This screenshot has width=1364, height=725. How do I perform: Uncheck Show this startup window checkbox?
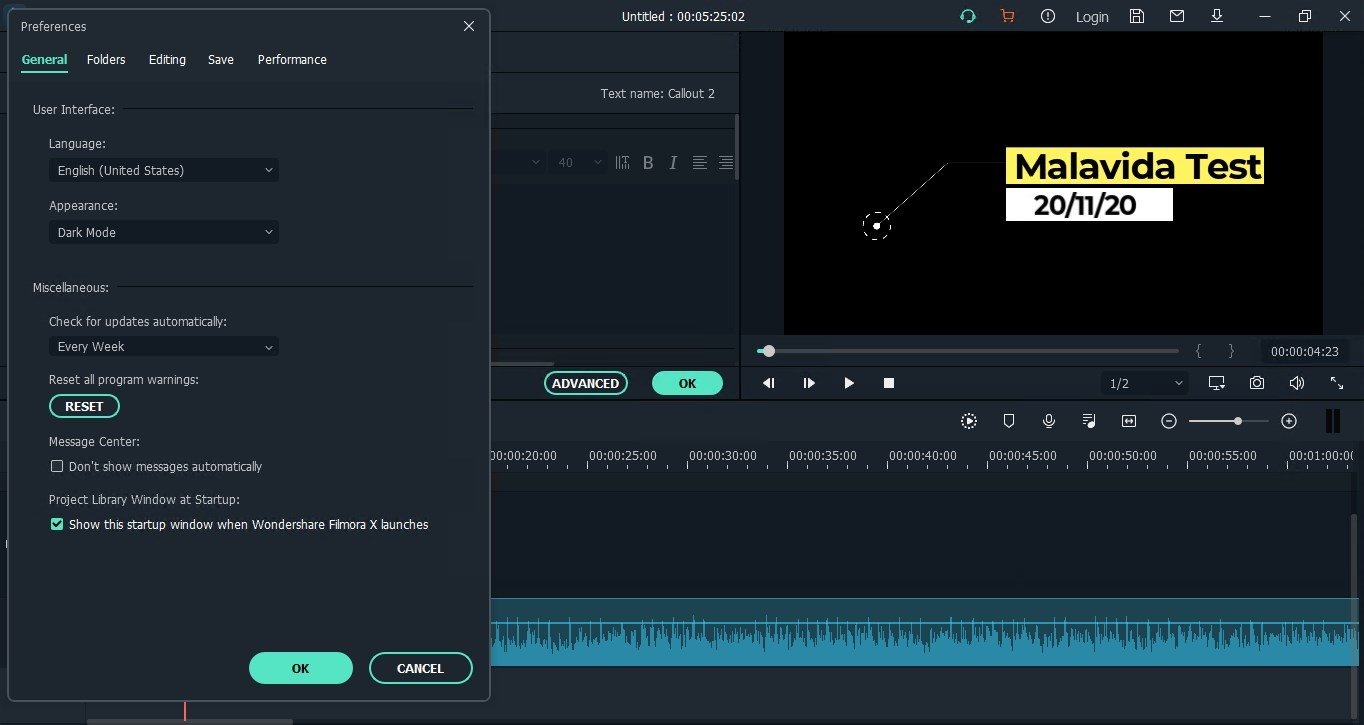[57, 524]
